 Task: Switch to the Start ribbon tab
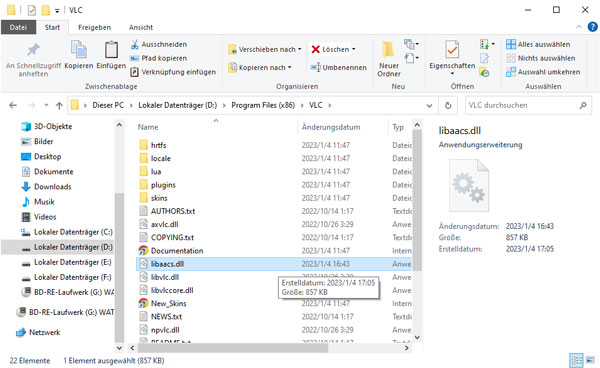coord(52,27)
